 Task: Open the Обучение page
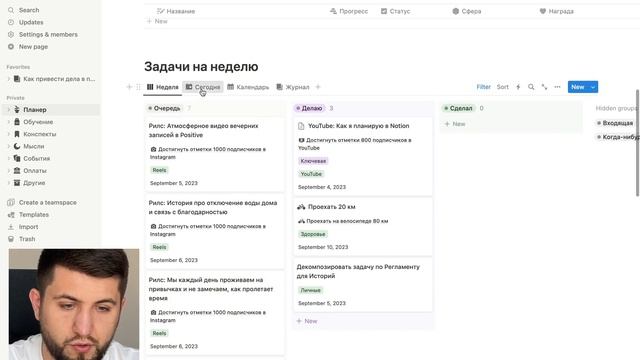38,122
